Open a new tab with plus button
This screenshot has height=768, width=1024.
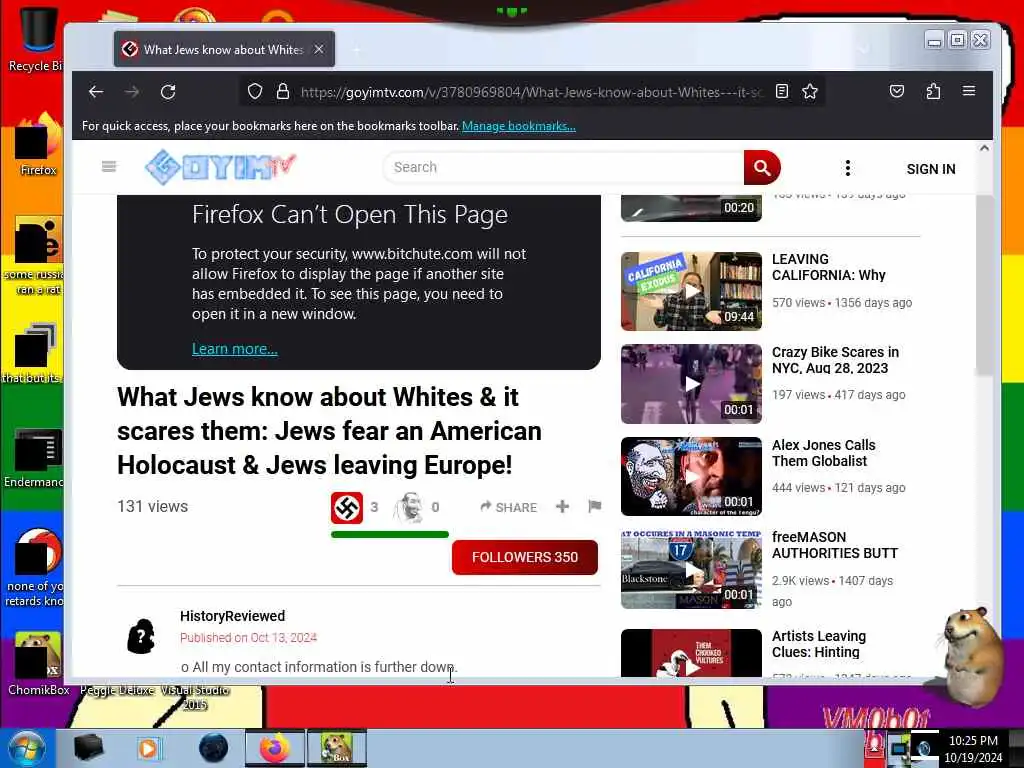(x=357, y=50)
